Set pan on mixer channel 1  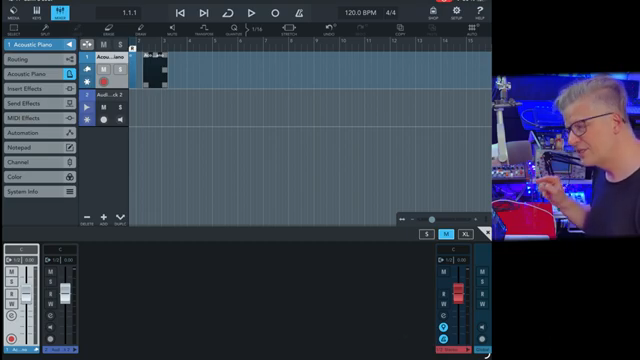[x=21, y=249]
